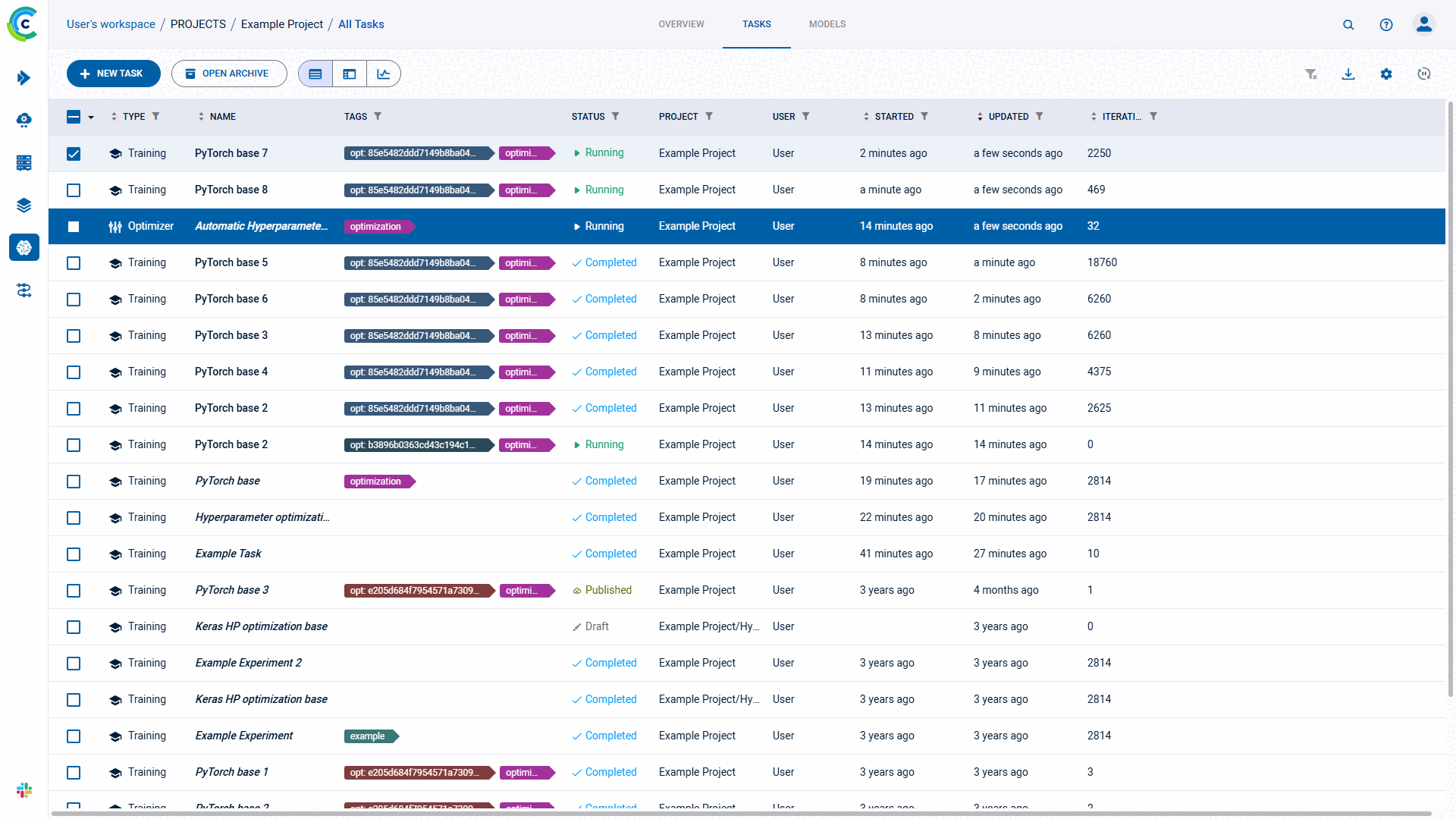Screen dimensions: 1456x819
Task: Download the task list as CSV
Action: pyautogui.click(x=1348, y=74)
